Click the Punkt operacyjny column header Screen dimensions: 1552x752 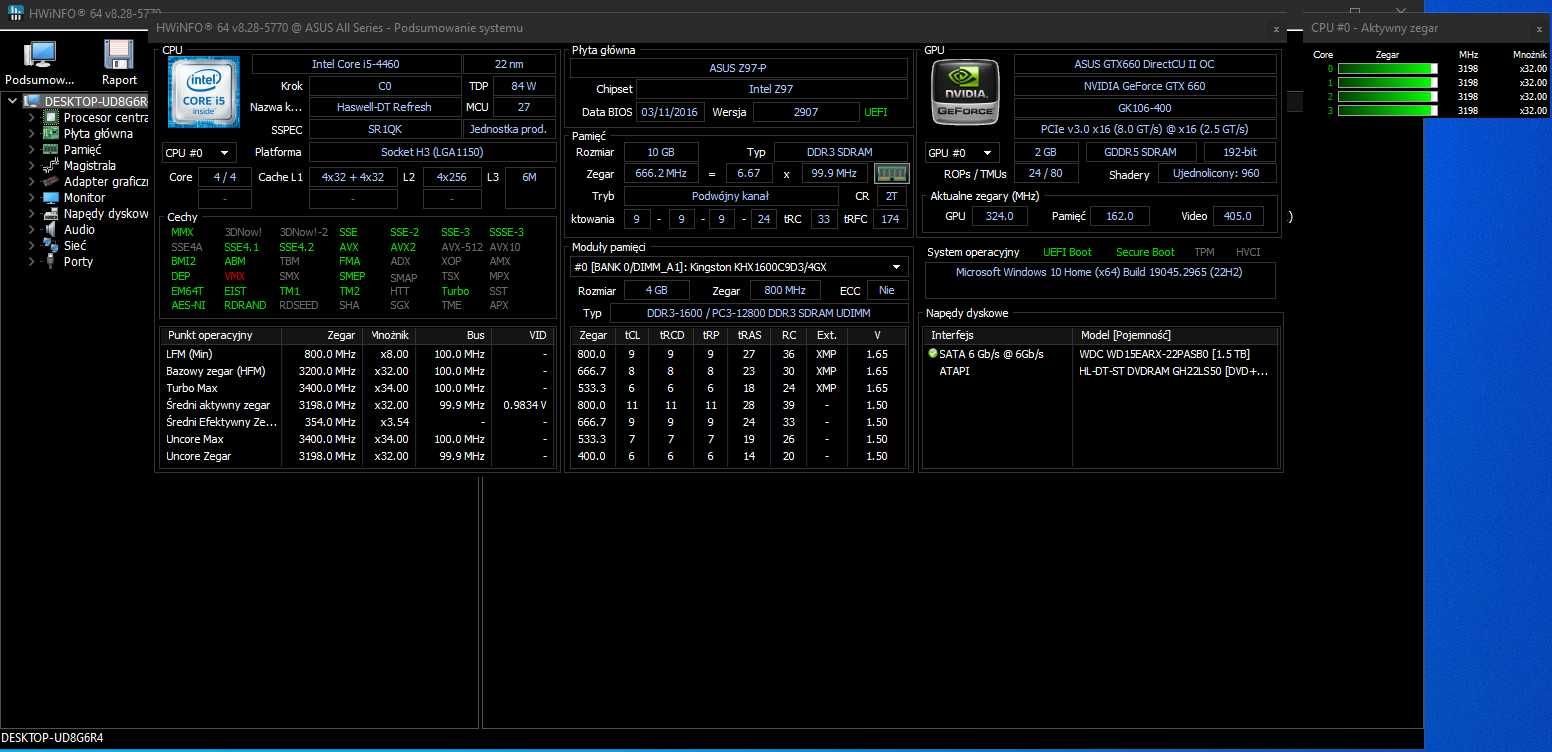click(221, 335)
